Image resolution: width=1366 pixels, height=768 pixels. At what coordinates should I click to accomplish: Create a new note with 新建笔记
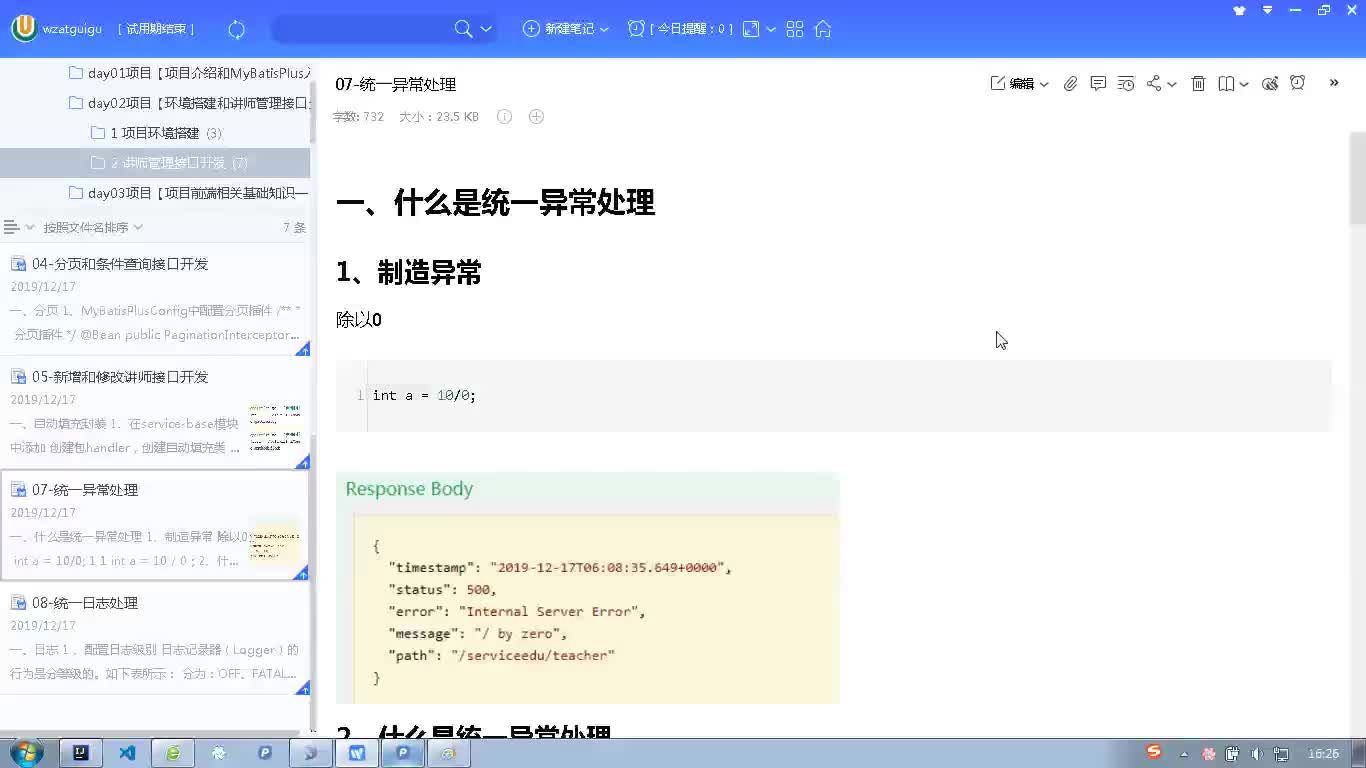(x=559, y=29)
